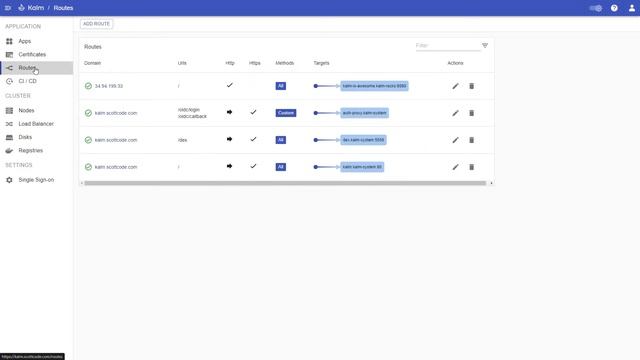The width and height of the screenshot is (640, 360).
Task: Edit the kalm.kalm-system 80 route
Action: (x=455, y=167)
